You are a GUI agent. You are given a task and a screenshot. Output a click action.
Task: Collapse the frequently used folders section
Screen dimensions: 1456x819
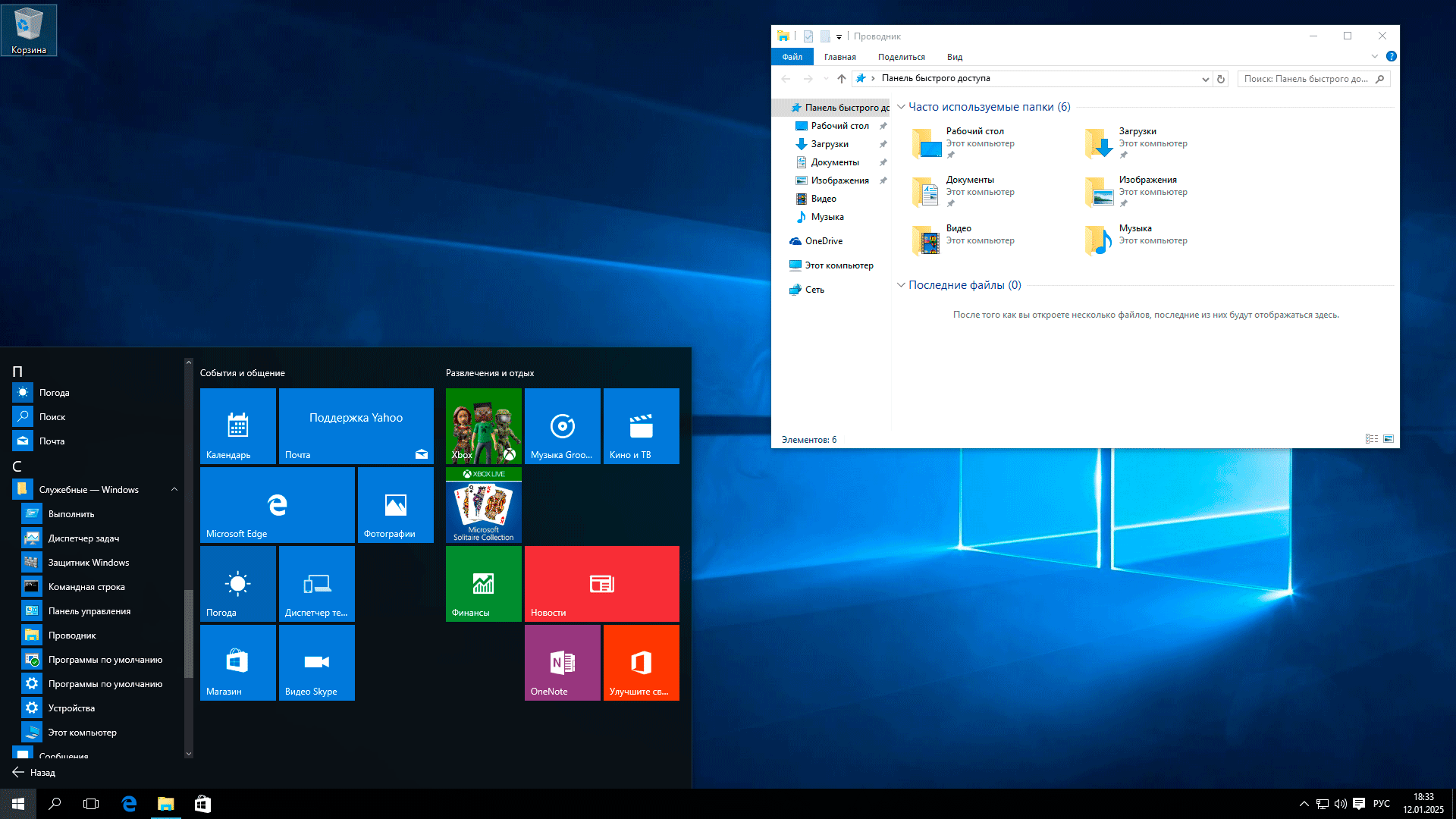coord(901,107)
